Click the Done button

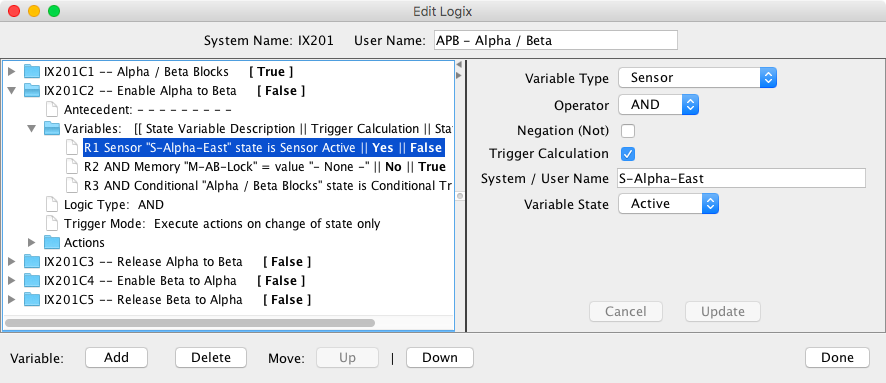tap(837, 358)
